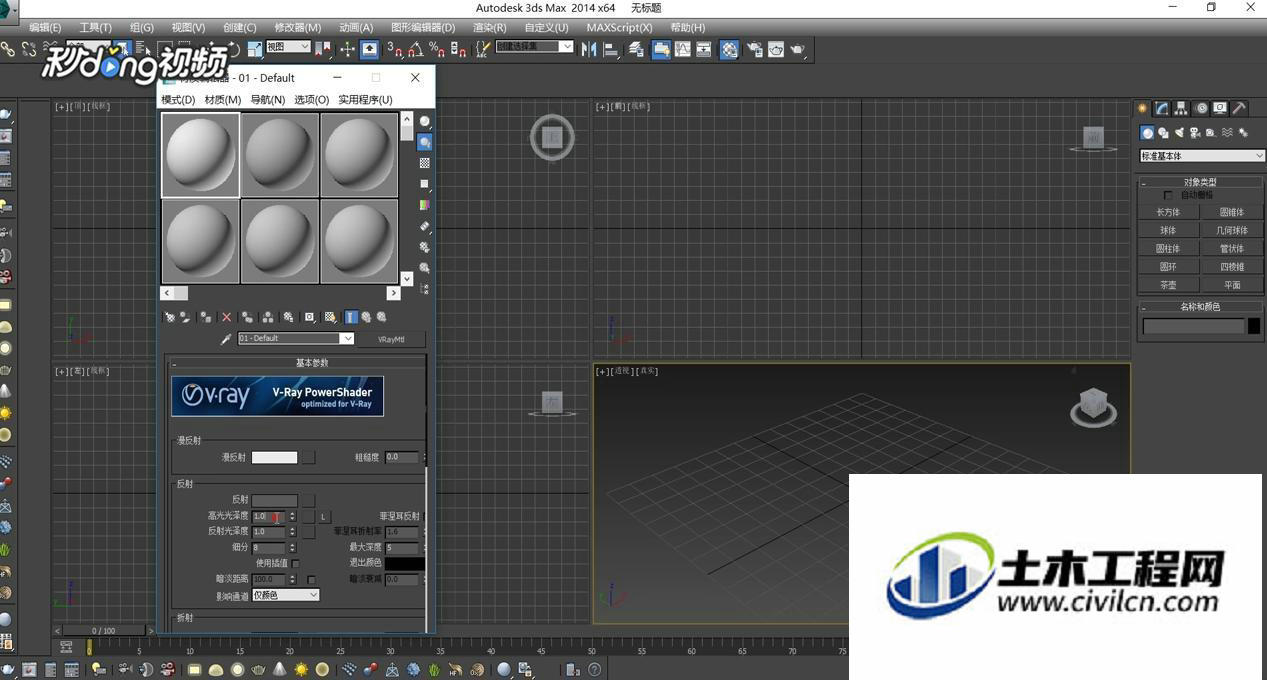This screenshot has height=680, width=1267.
Task: Select the Lights category icon
Action: click(x=1179, y=133)
